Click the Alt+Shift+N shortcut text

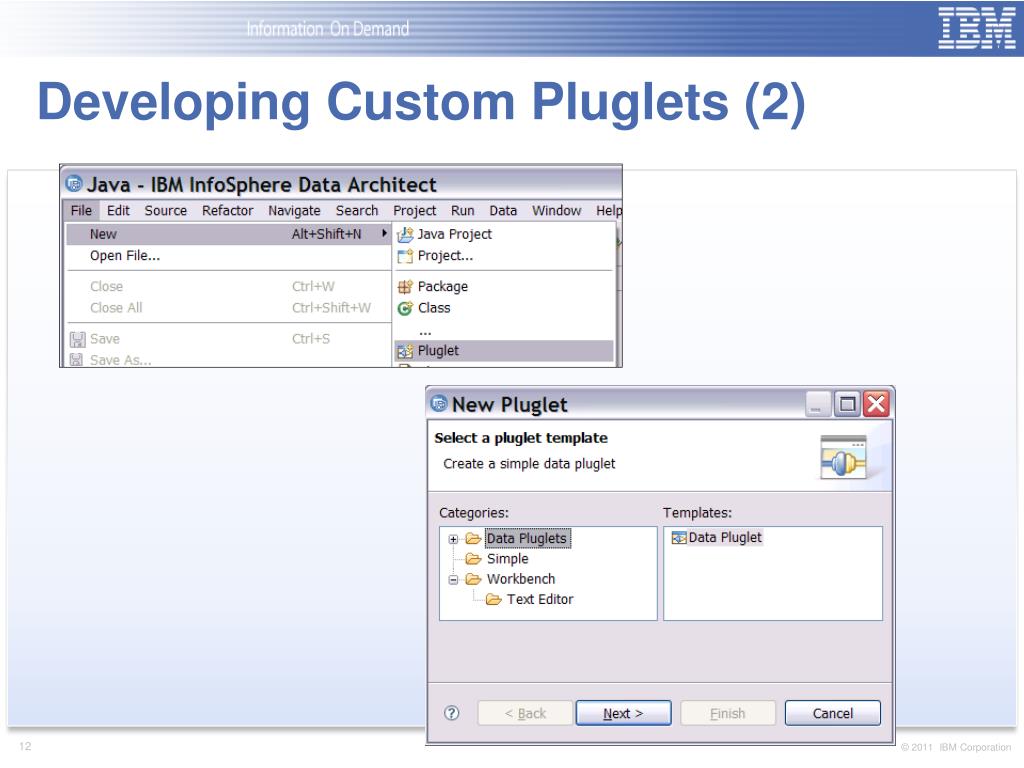(327, 234)
